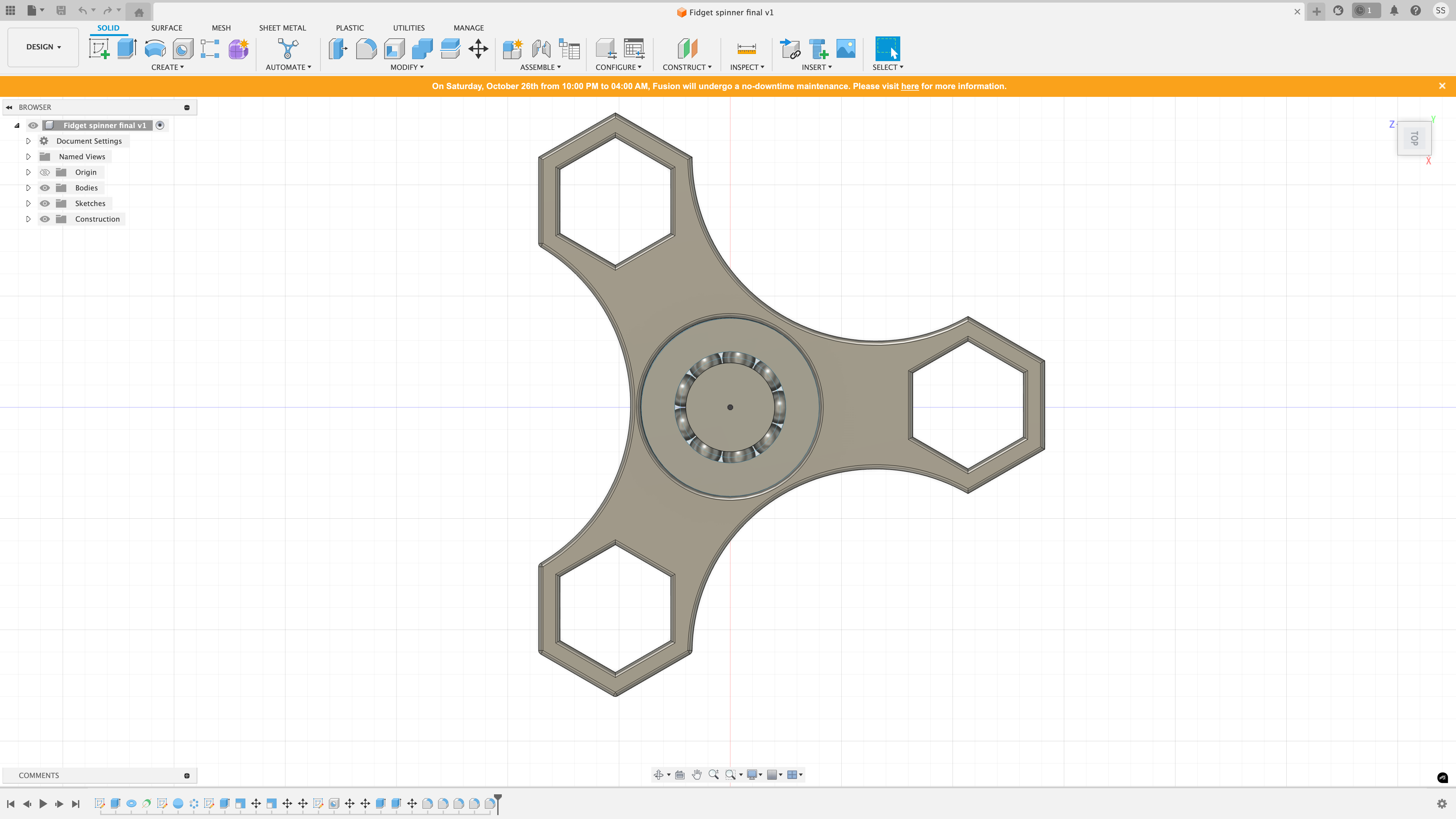Open the CONSTRUCT dropdown menu
Viewport: 1456px width, 819px height.
(687, 67)
